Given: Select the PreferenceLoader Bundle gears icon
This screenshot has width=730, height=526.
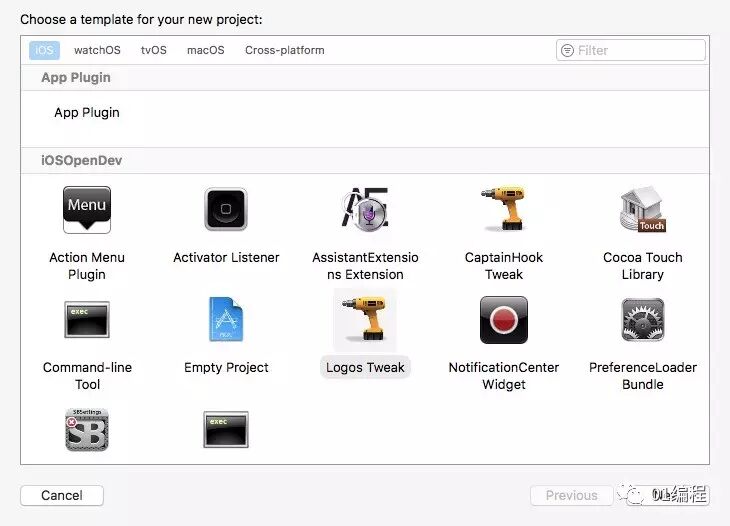Looking at the screenshot, I should [643, 320].
